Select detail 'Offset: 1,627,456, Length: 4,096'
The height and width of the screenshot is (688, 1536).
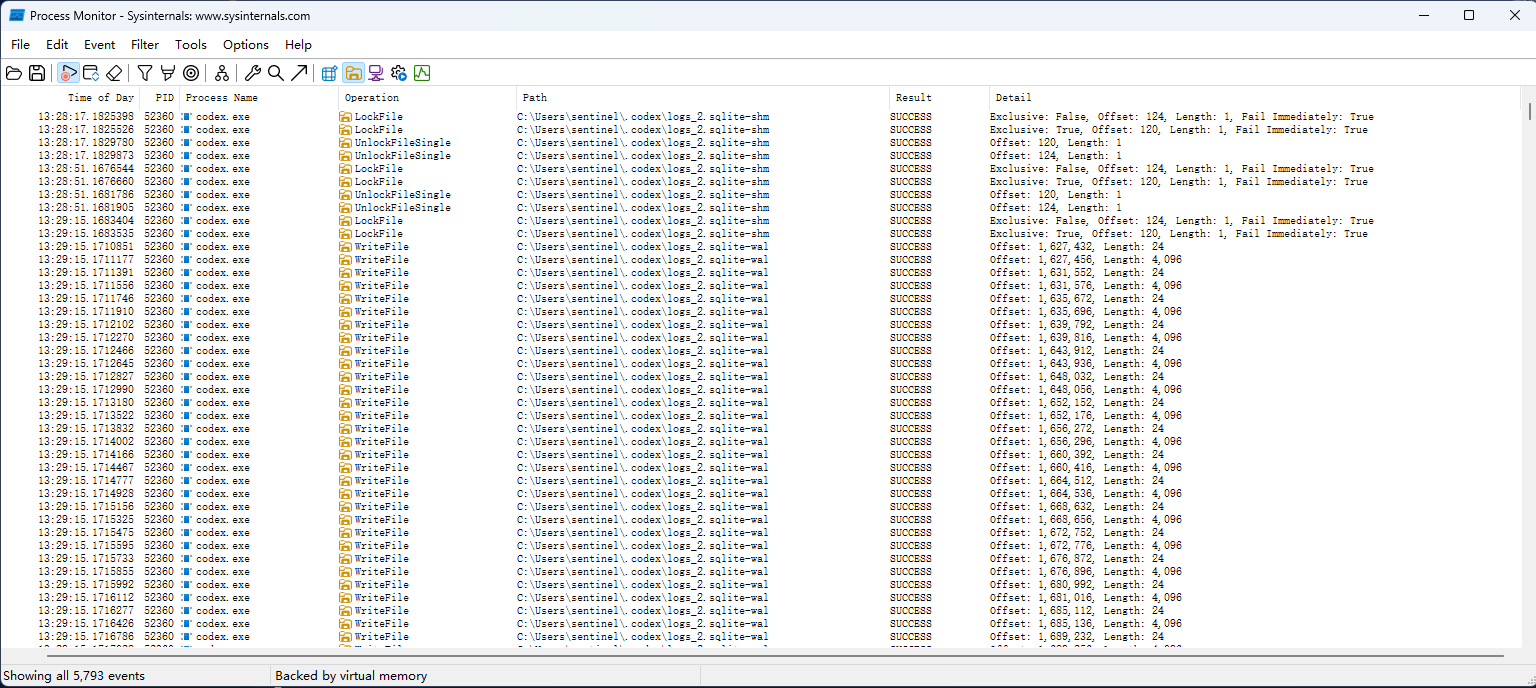point(1085,260)
